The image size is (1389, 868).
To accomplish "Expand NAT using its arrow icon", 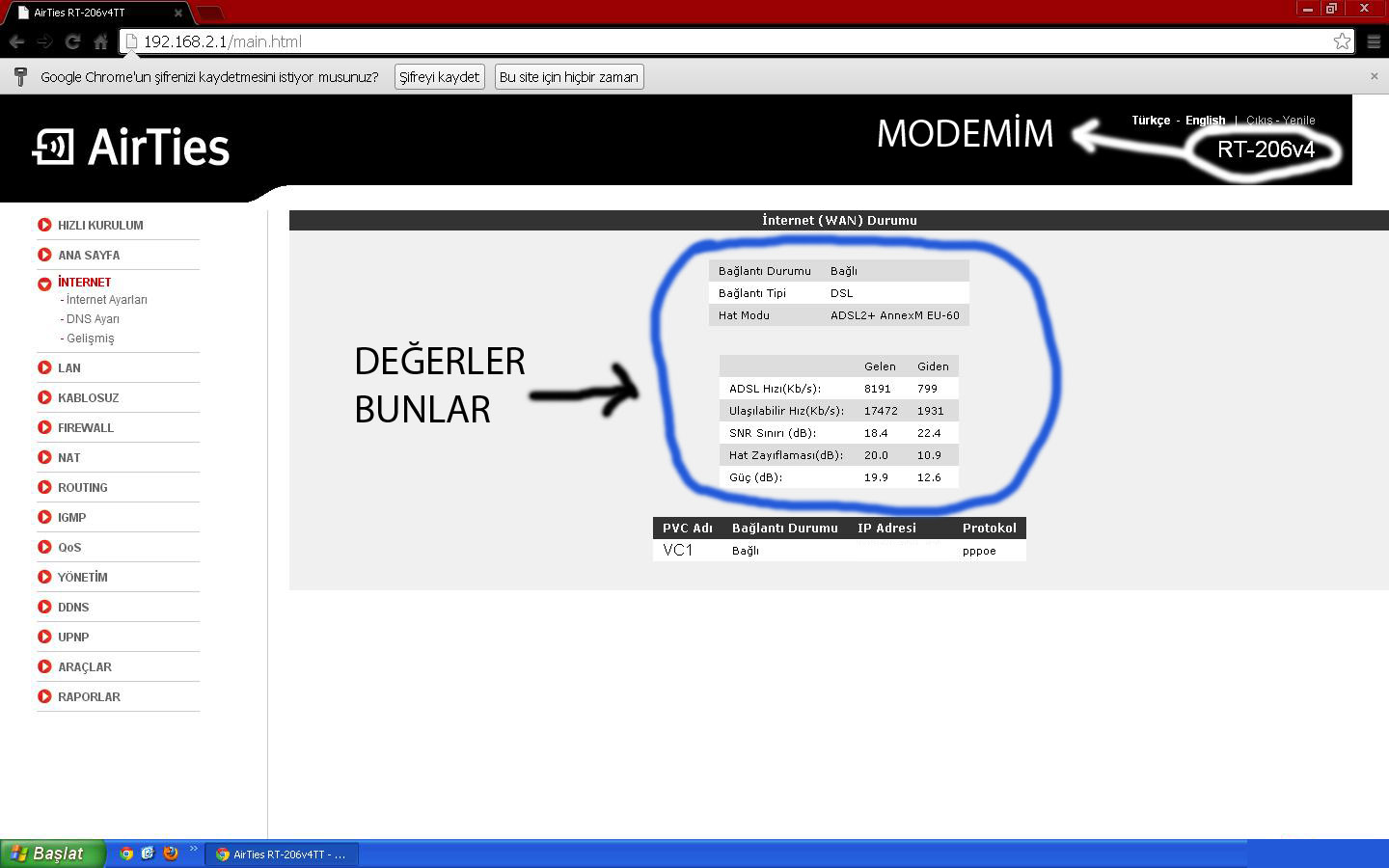I will click(44, 457).
